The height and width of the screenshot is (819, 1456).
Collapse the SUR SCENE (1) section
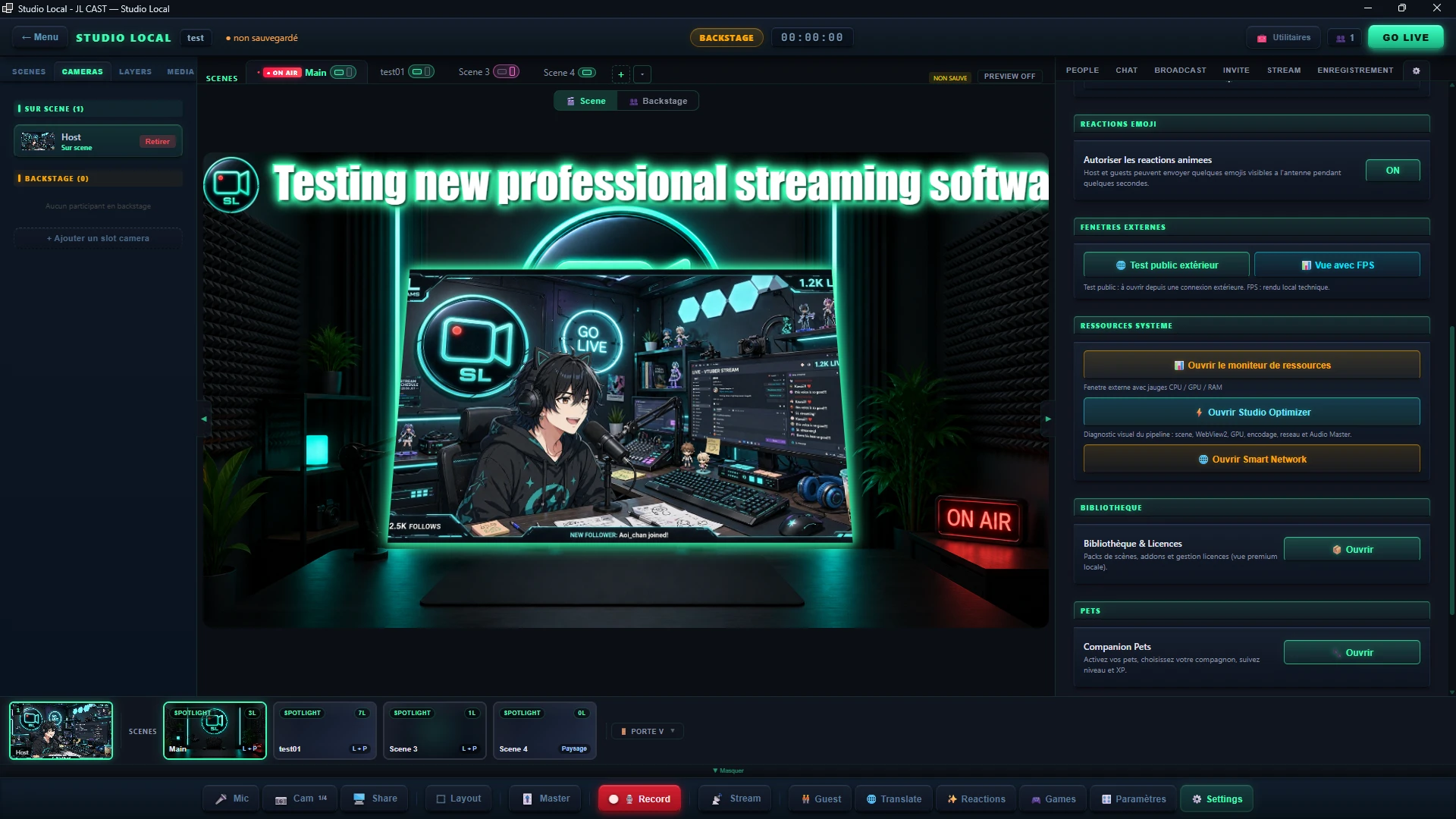99,109
